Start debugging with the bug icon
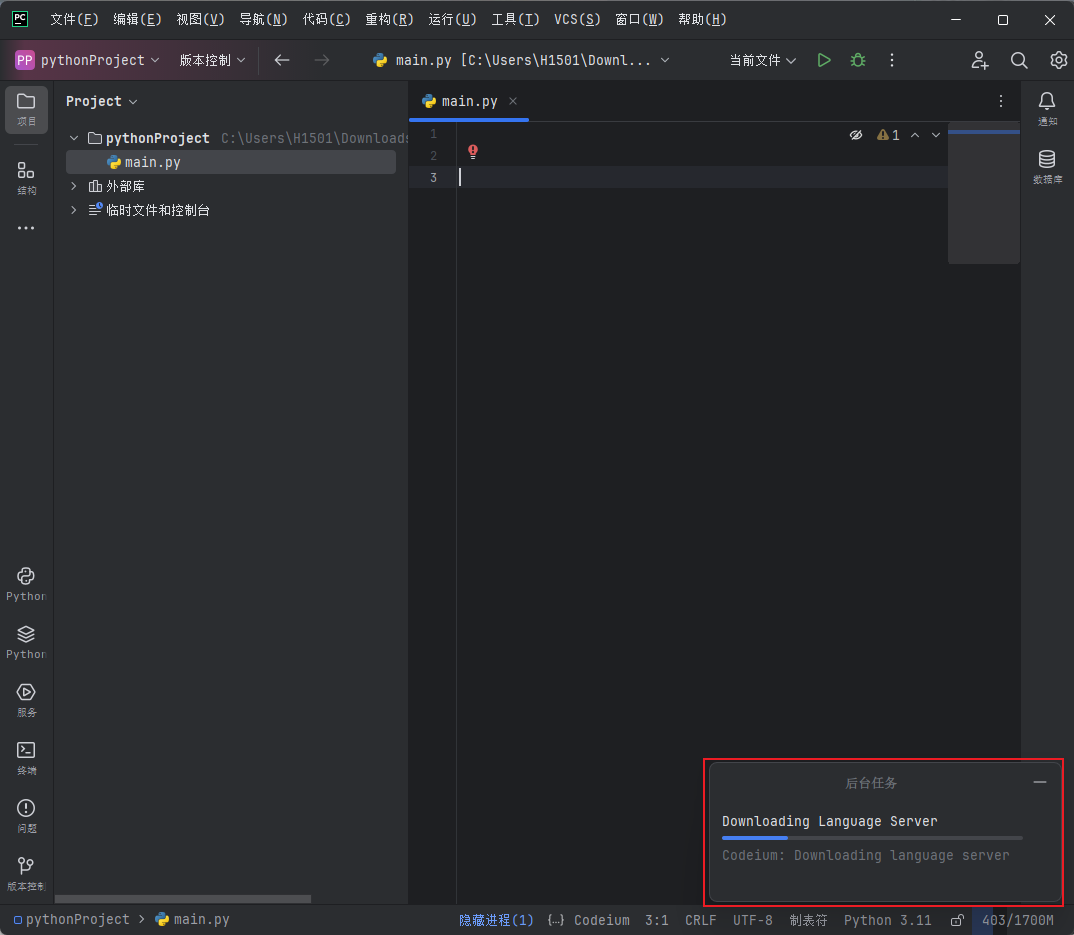This screenshot has width=1074, height=935. (x=857, y=60)
